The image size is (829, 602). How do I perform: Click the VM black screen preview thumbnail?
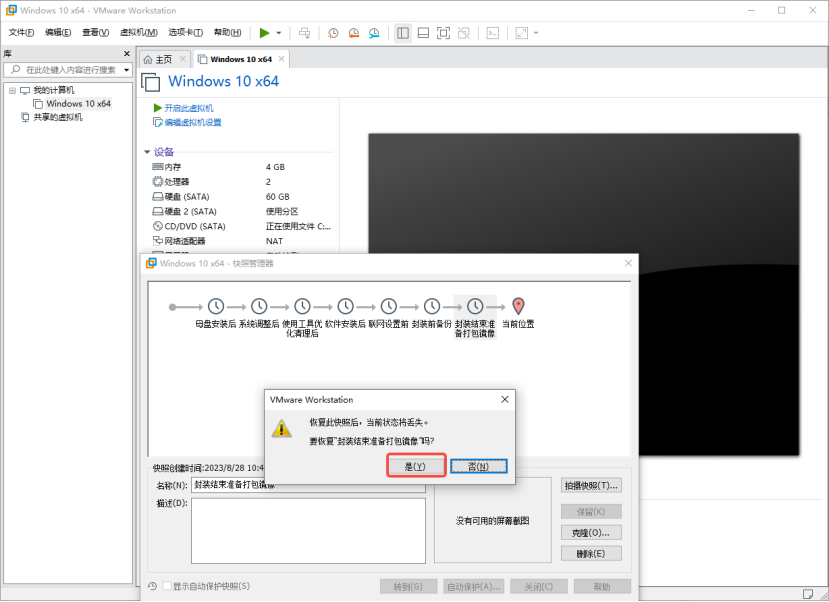point(584,294)
